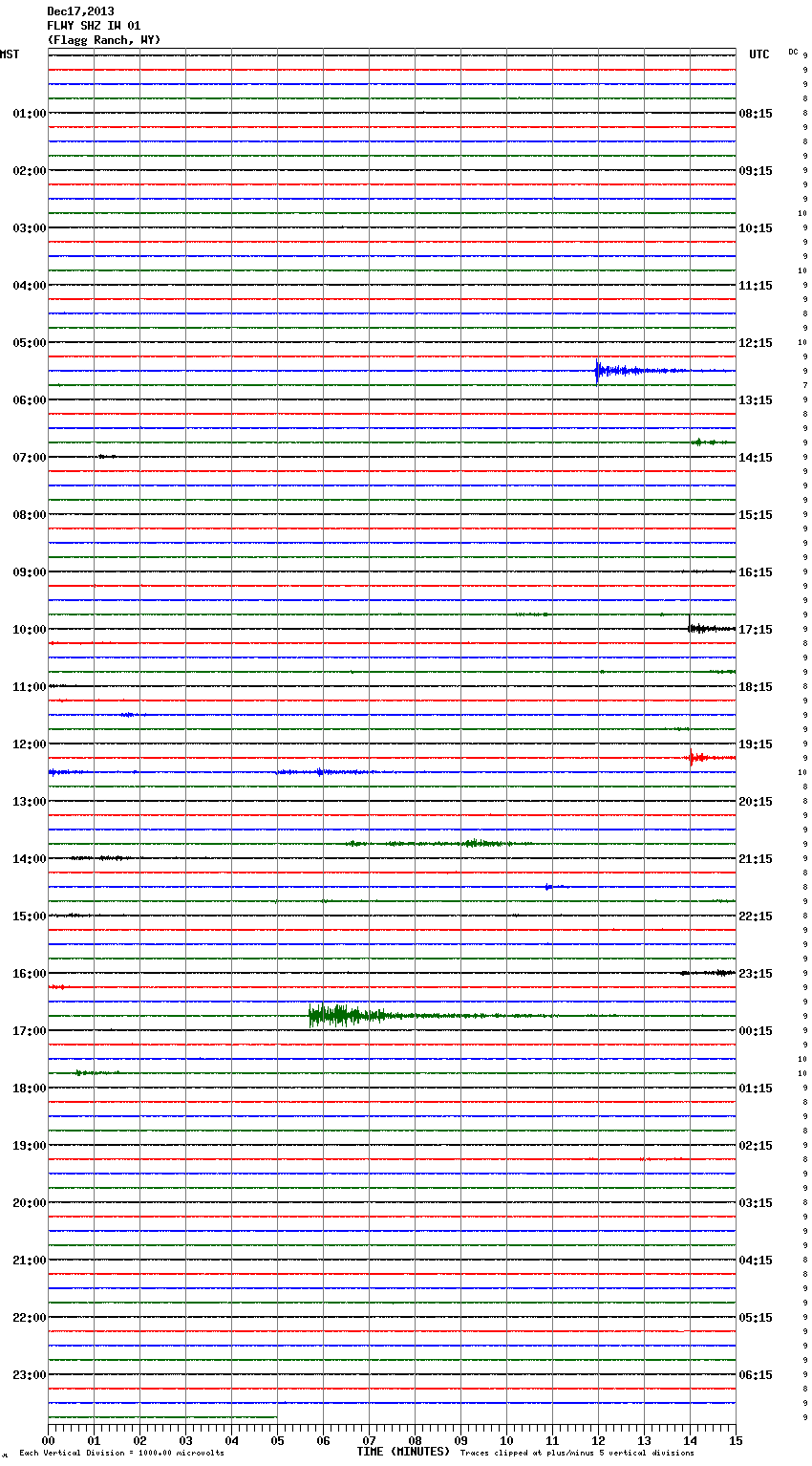Click the Each Vertical Division scale note
812x1466 pixels.
(121, 1454)
